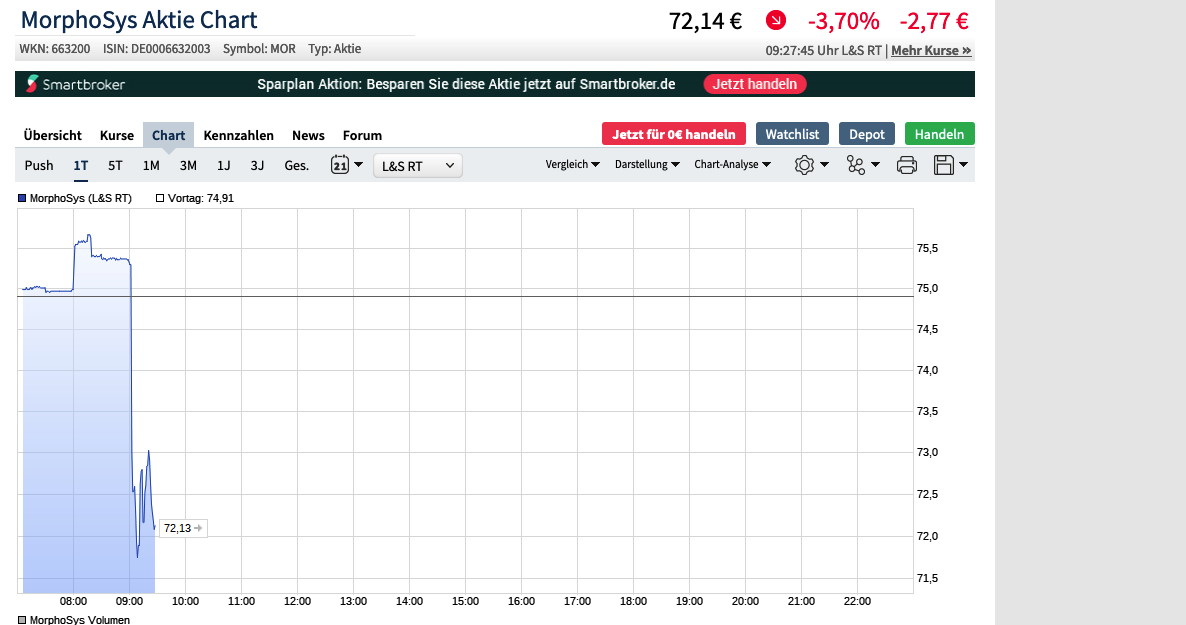This screenshot has height=625, width=1186.
Task: Open the calendar date picker icon
Action: click(x=339, y=165)
